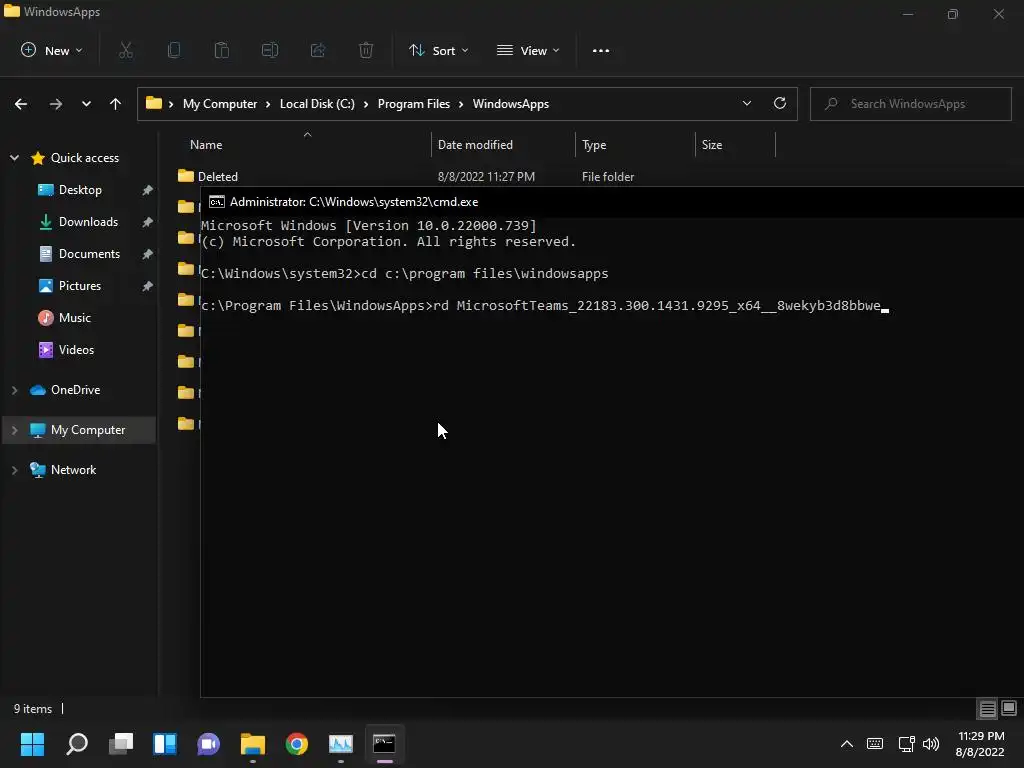Click Local Disk (C:) breadcrumb
Screen dimensions: 1024x768
coord(317,104)
